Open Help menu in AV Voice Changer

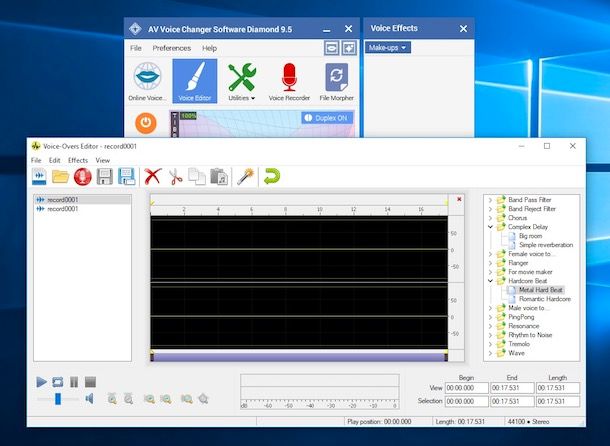click(209, 48)
